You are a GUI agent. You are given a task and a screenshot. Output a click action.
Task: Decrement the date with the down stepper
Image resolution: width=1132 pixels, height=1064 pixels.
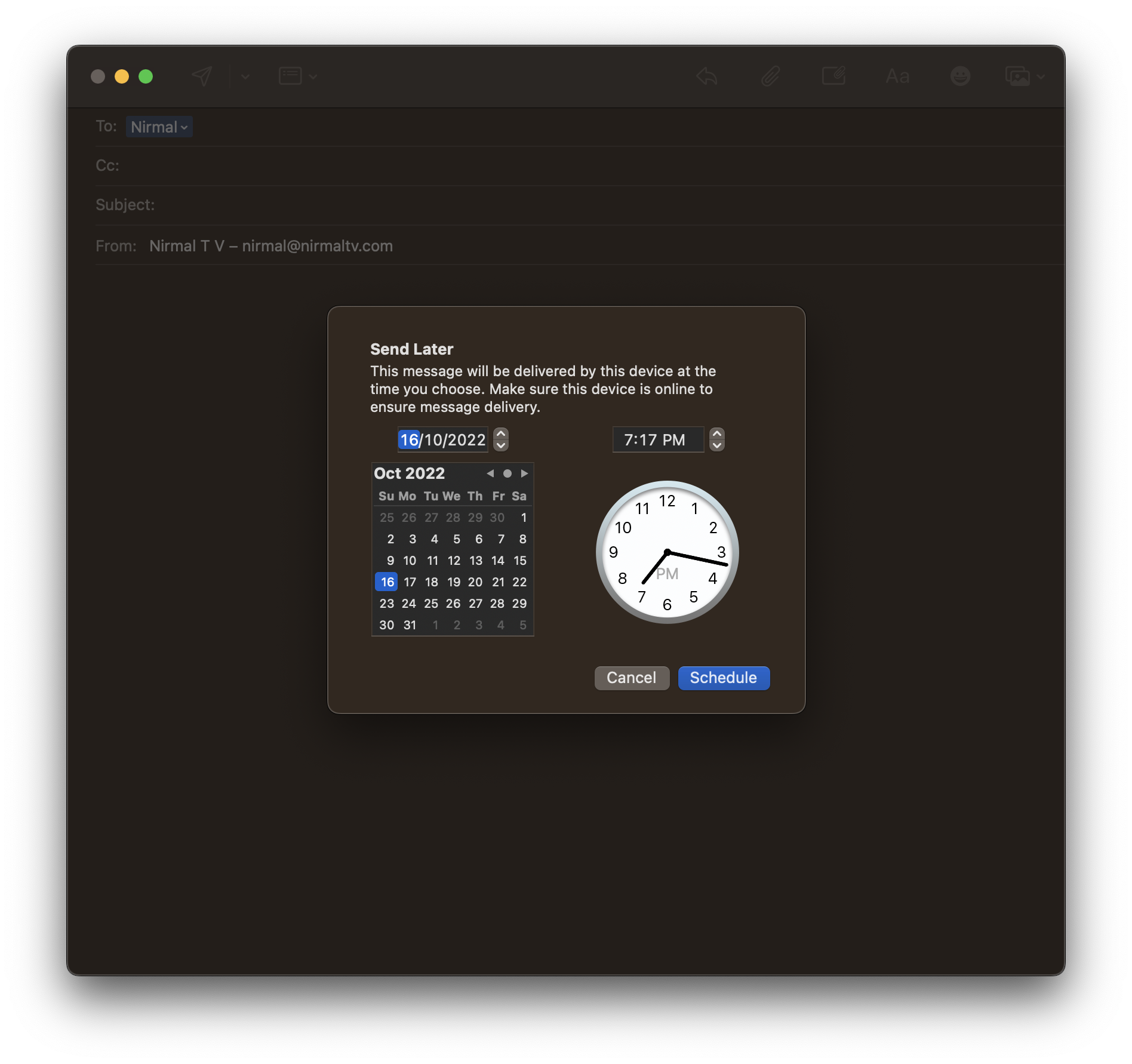click(501, 445)
